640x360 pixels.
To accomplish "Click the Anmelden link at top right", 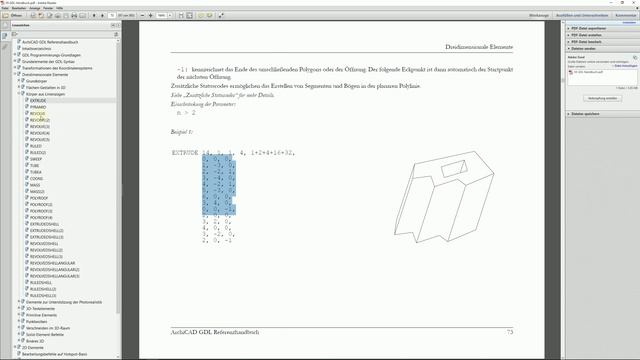I will coord(629,22).
